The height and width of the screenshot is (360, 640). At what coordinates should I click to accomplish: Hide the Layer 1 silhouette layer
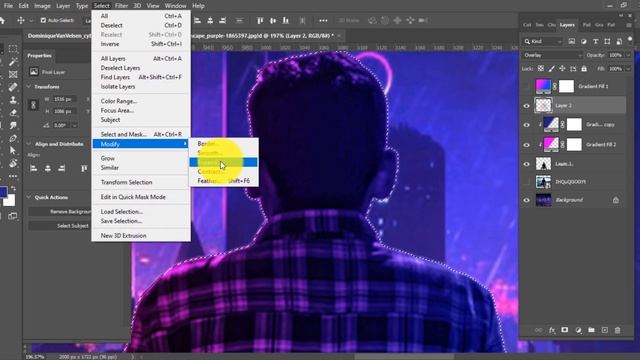[527, 164]
